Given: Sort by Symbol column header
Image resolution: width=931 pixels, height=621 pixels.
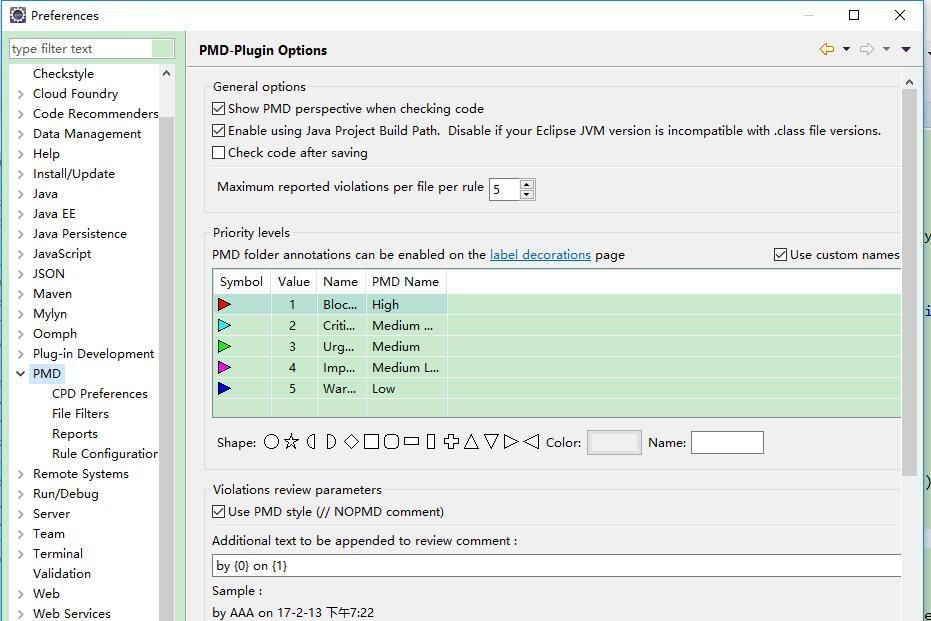Looking at the screenshot, I should [x=242, y=281].
